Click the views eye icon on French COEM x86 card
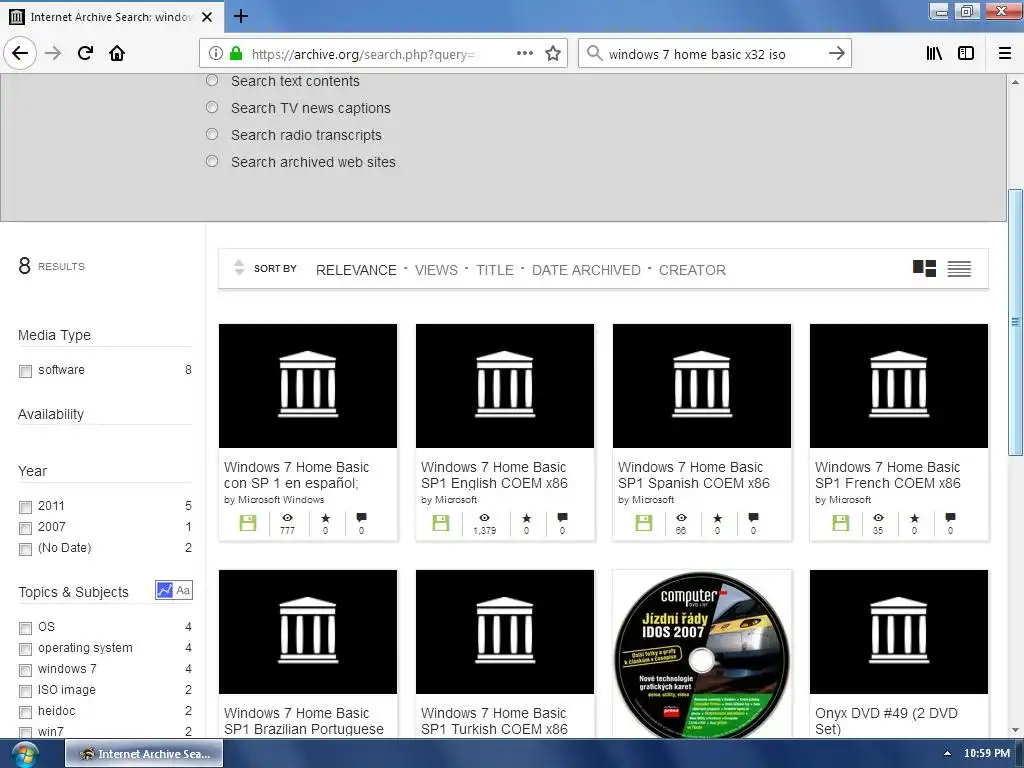1024x768 pixels. pos(878,517)
